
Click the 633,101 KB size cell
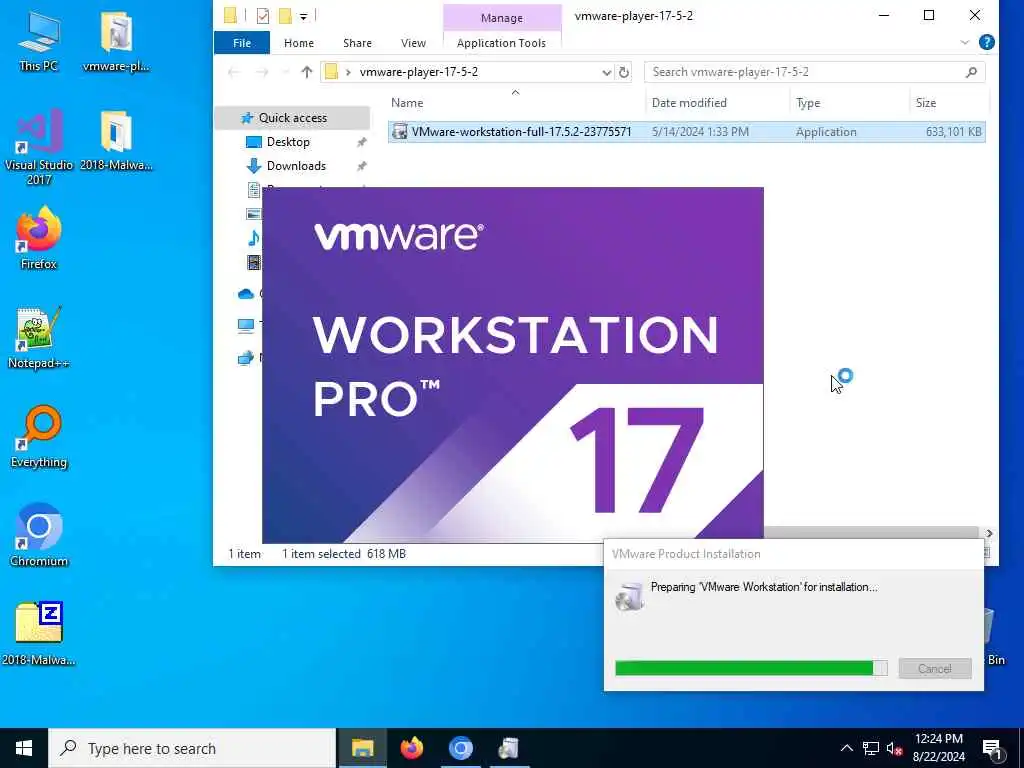point(953,132)
